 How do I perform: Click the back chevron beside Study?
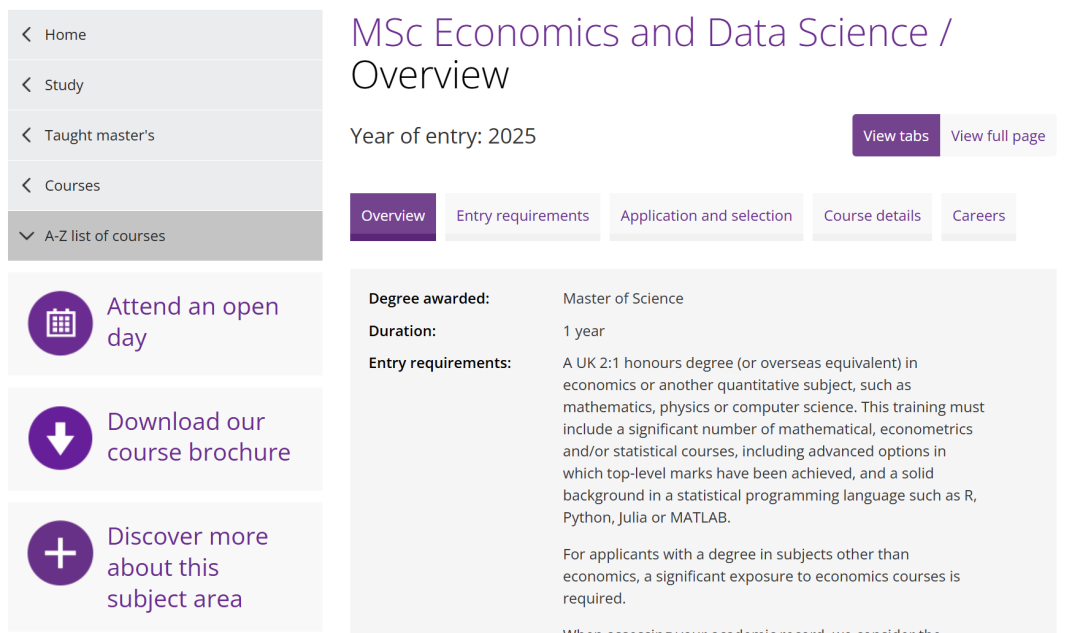click(27, 85)
